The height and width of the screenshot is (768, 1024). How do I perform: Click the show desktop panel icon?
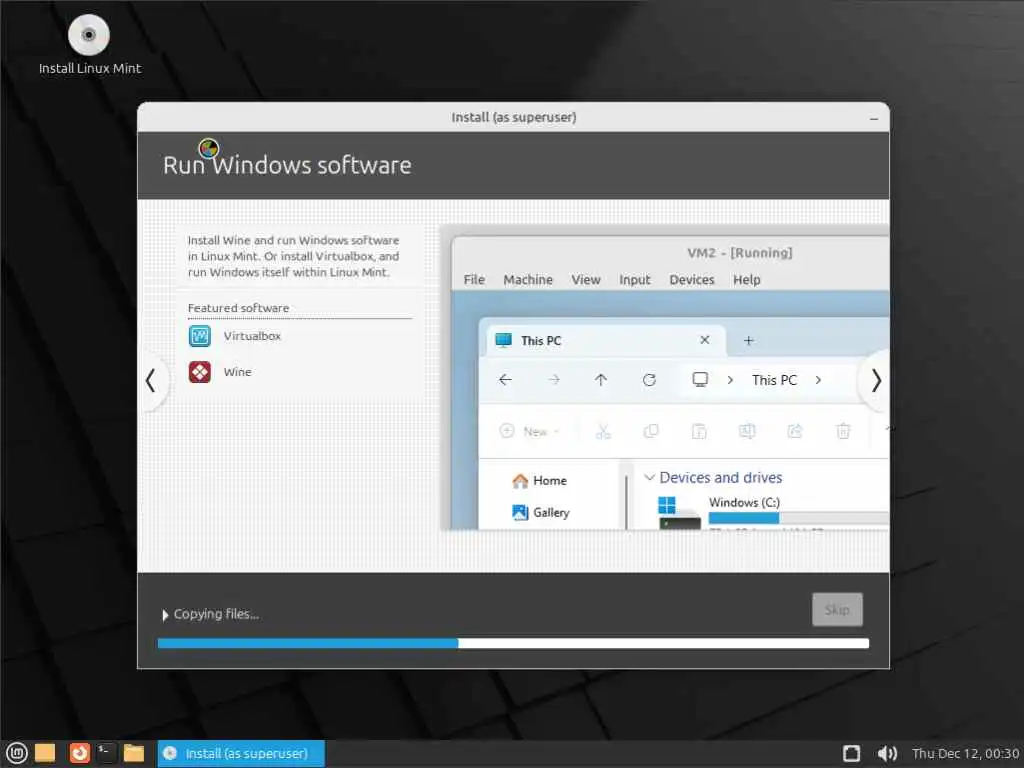(x=45, y=753)
